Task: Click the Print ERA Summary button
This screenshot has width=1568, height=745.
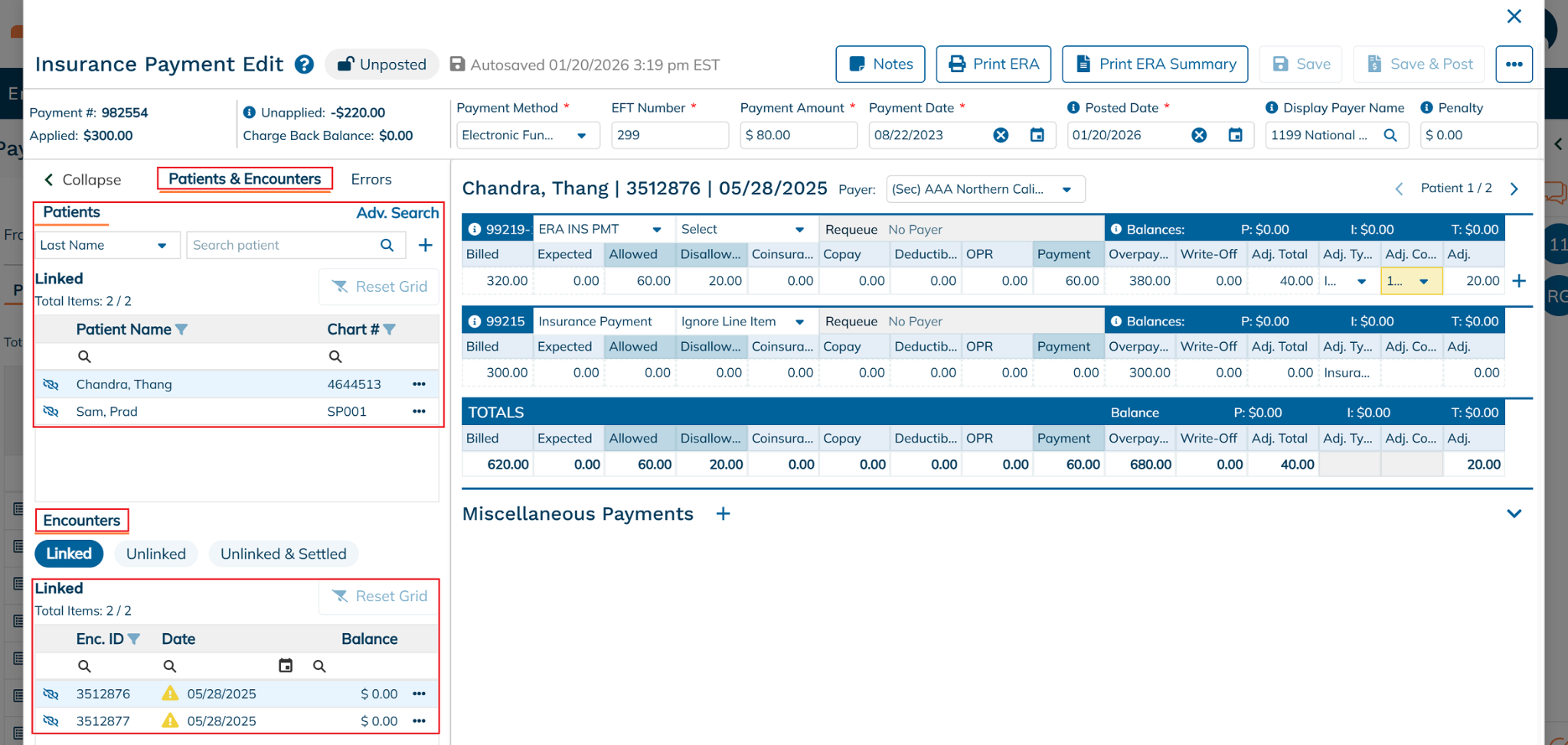Action: pos(1155,64)
